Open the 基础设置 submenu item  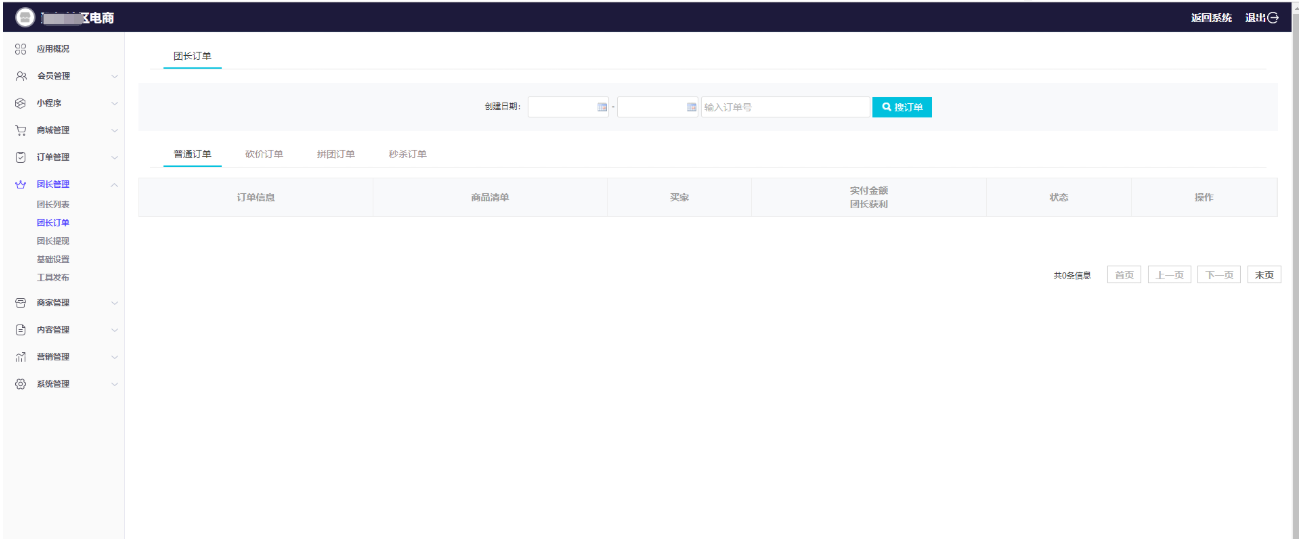click(x=53, y=259)
